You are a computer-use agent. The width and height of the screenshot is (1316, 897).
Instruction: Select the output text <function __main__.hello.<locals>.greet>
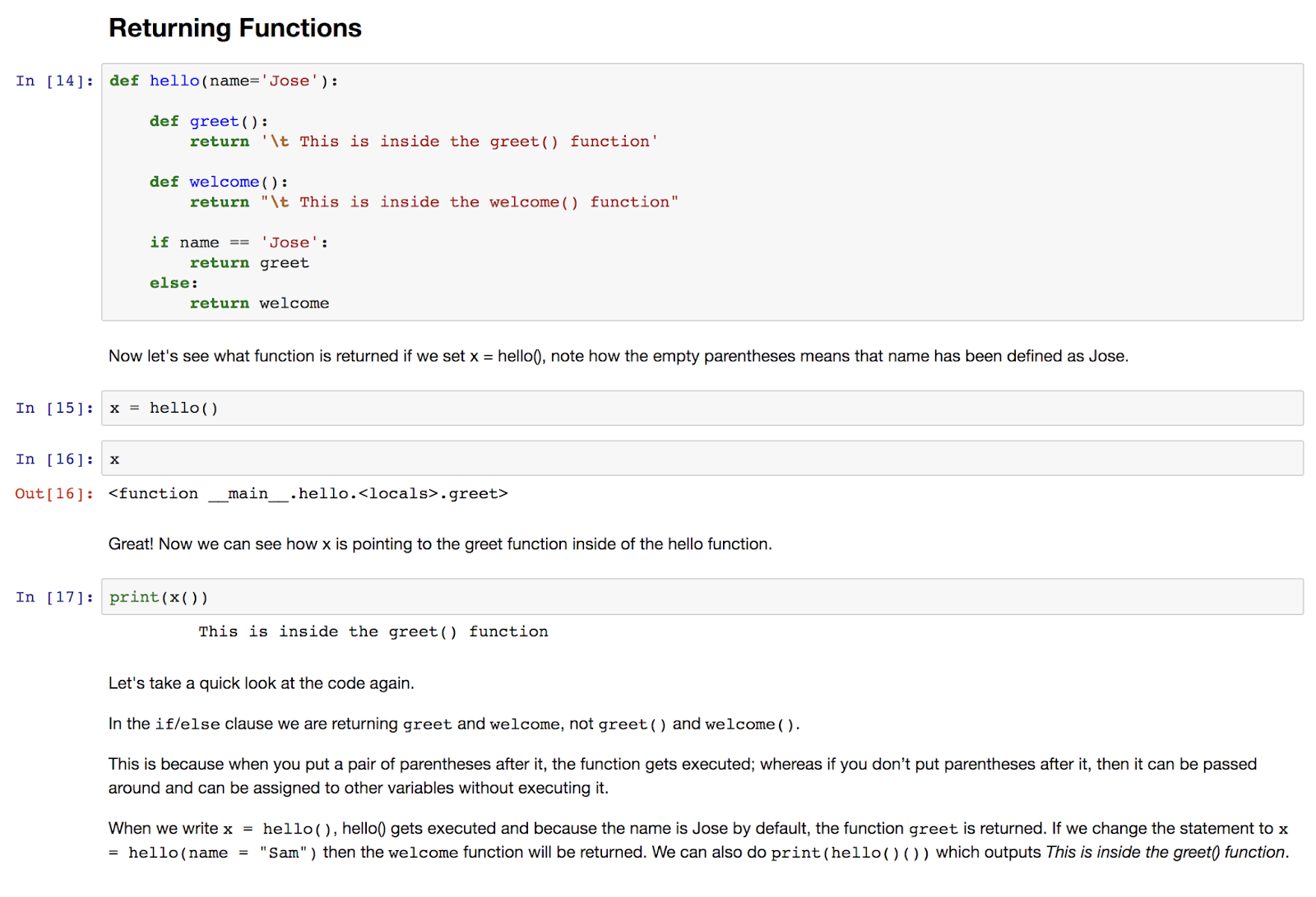(306, 493)
